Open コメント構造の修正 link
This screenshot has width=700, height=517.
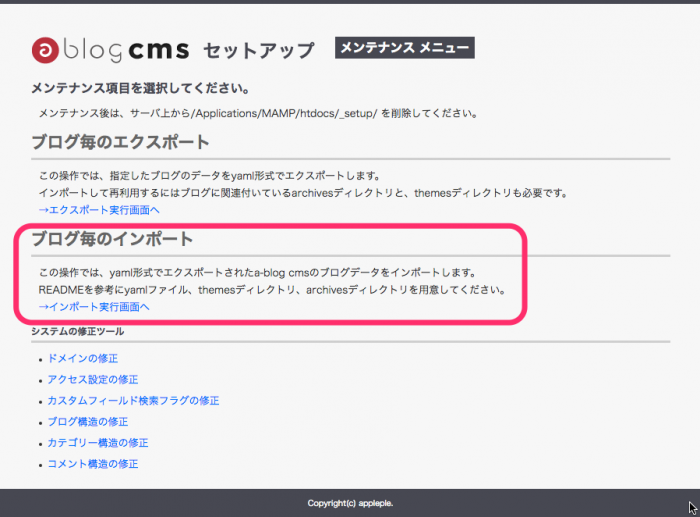[93, 463]
